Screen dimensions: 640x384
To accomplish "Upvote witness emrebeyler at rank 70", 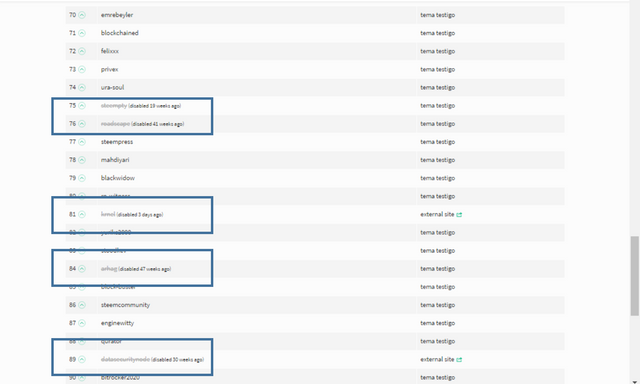I will (82, 15).
